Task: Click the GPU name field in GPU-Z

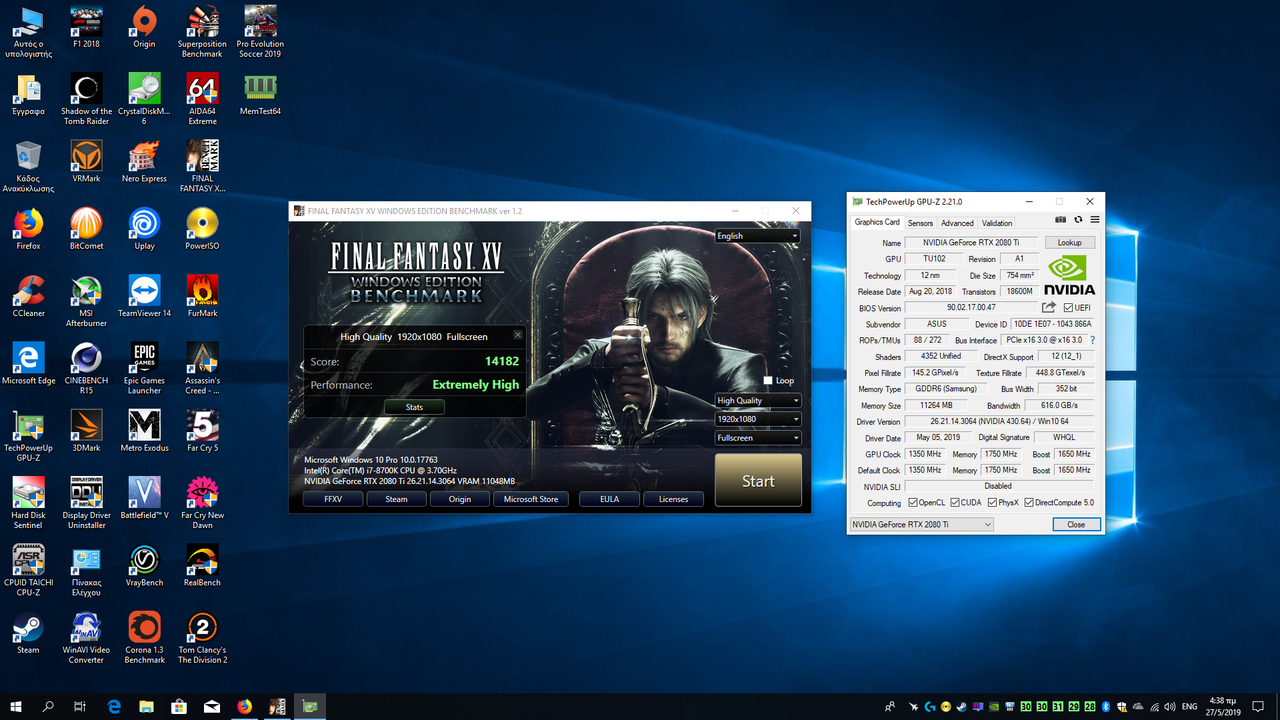Action: [972, 243]
